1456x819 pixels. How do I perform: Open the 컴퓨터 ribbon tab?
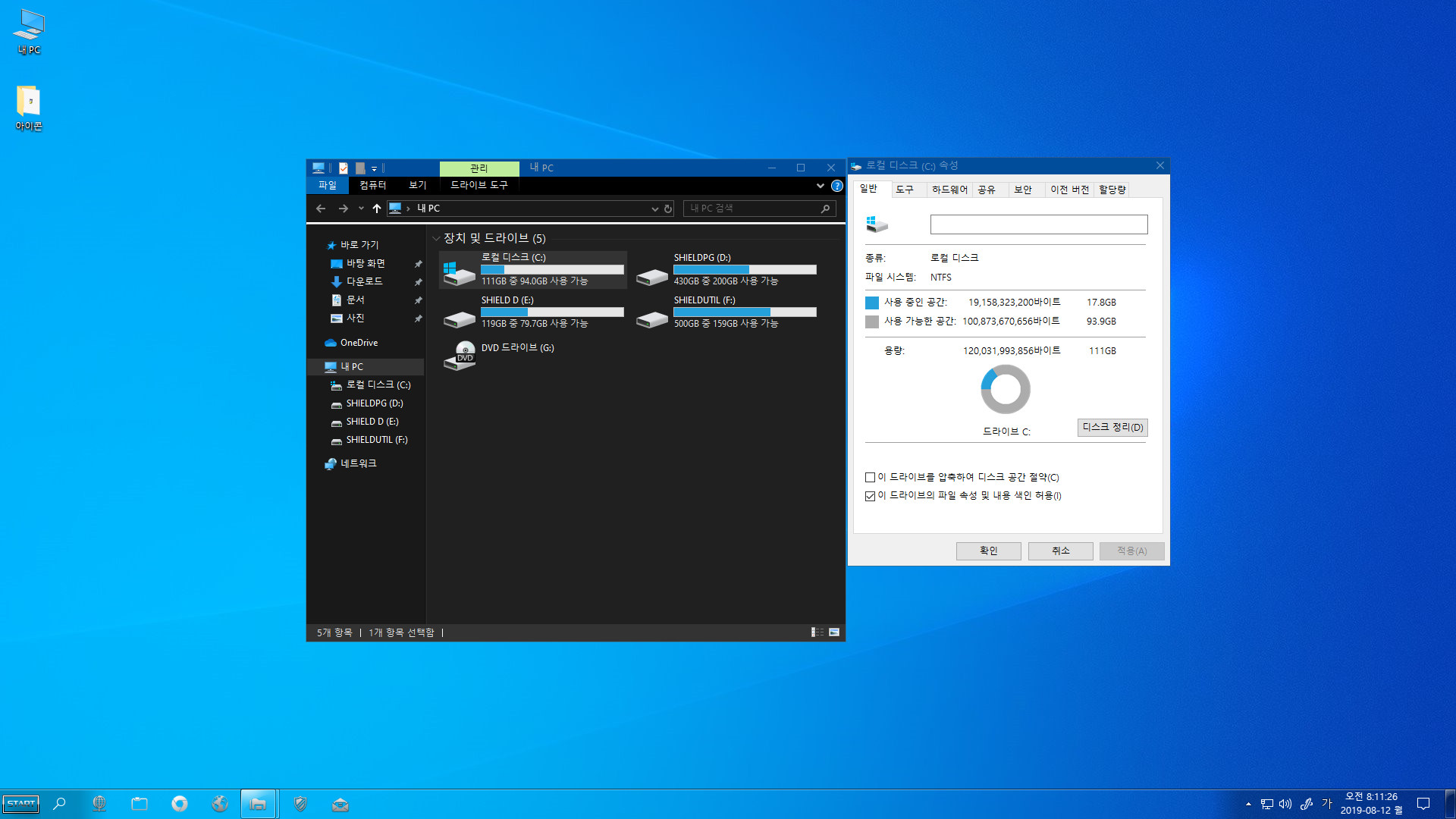click(x=372, y=185)
